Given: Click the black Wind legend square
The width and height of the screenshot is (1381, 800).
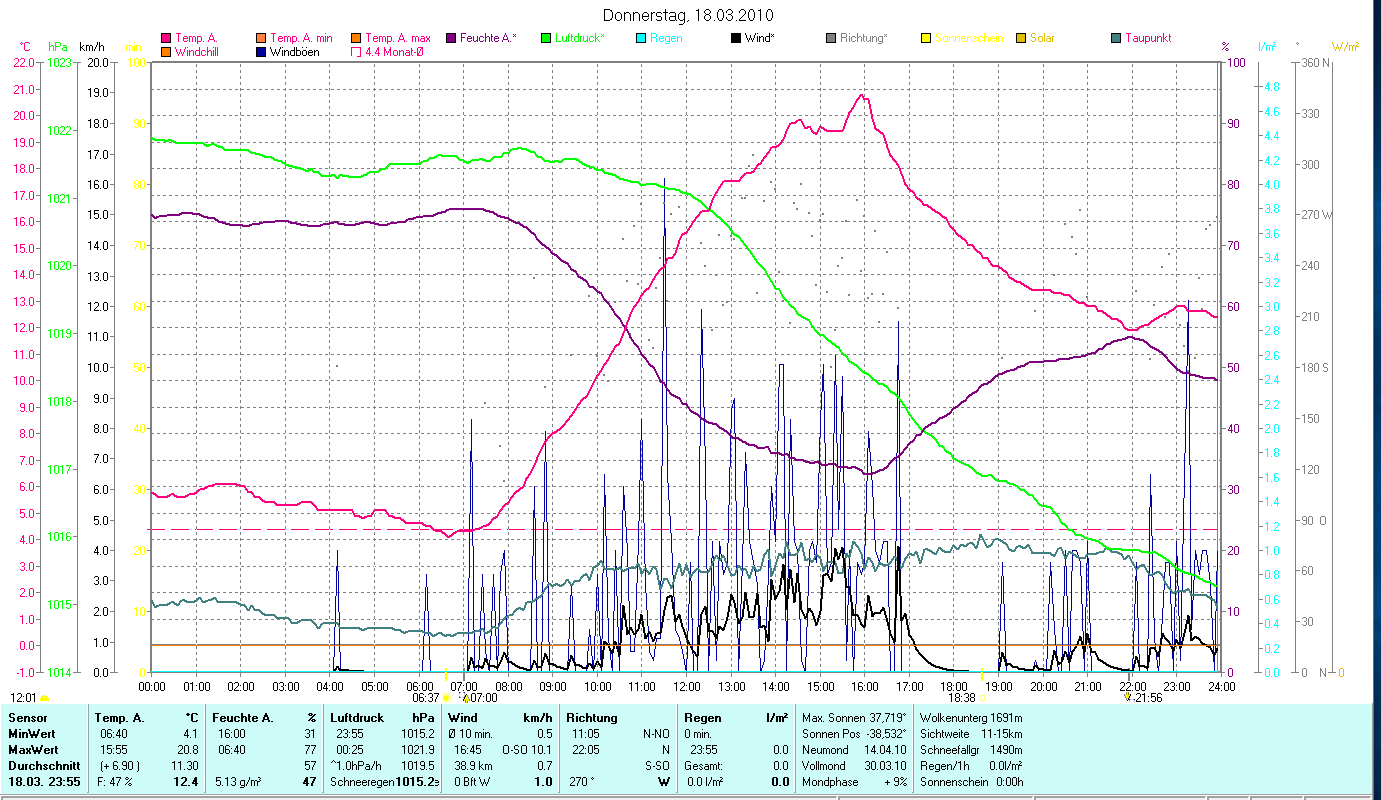Looking at the screenshot, I should pos(736,38).
